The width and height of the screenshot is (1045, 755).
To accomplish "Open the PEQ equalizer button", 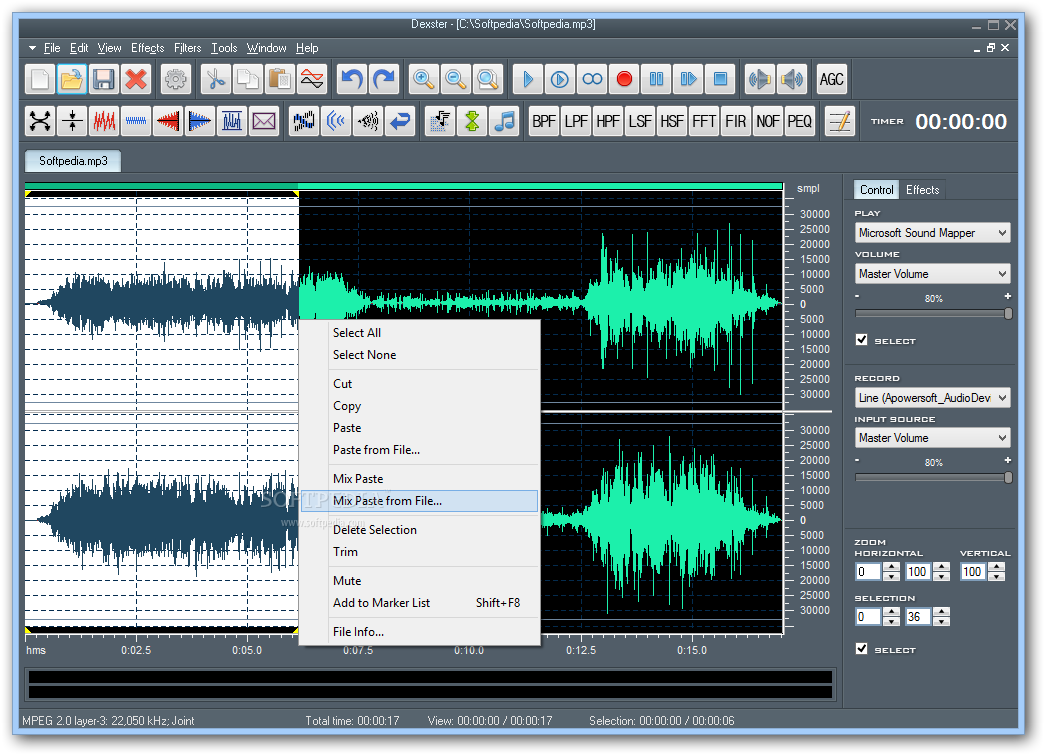I will [x=800, y=121].
